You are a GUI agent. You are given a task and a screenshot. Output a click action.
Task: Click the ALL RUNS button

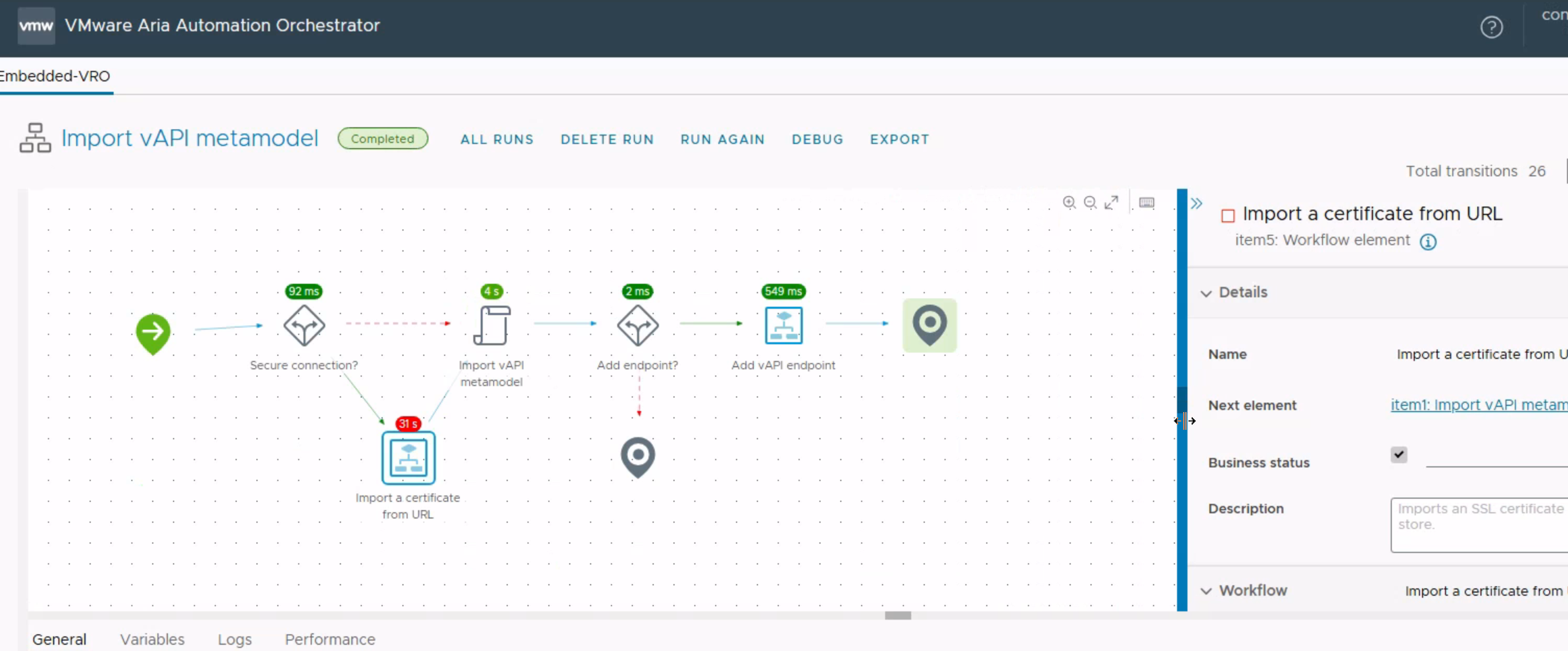(497, 139)
